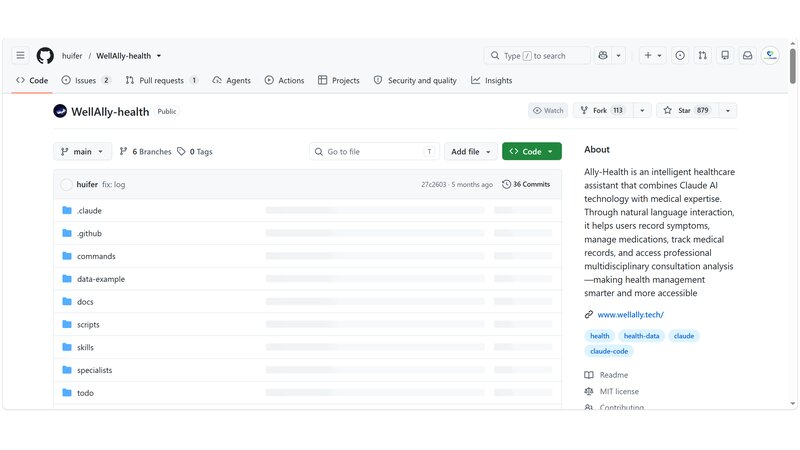
Task: Click the claude-code topic tag
Action: 609,351
